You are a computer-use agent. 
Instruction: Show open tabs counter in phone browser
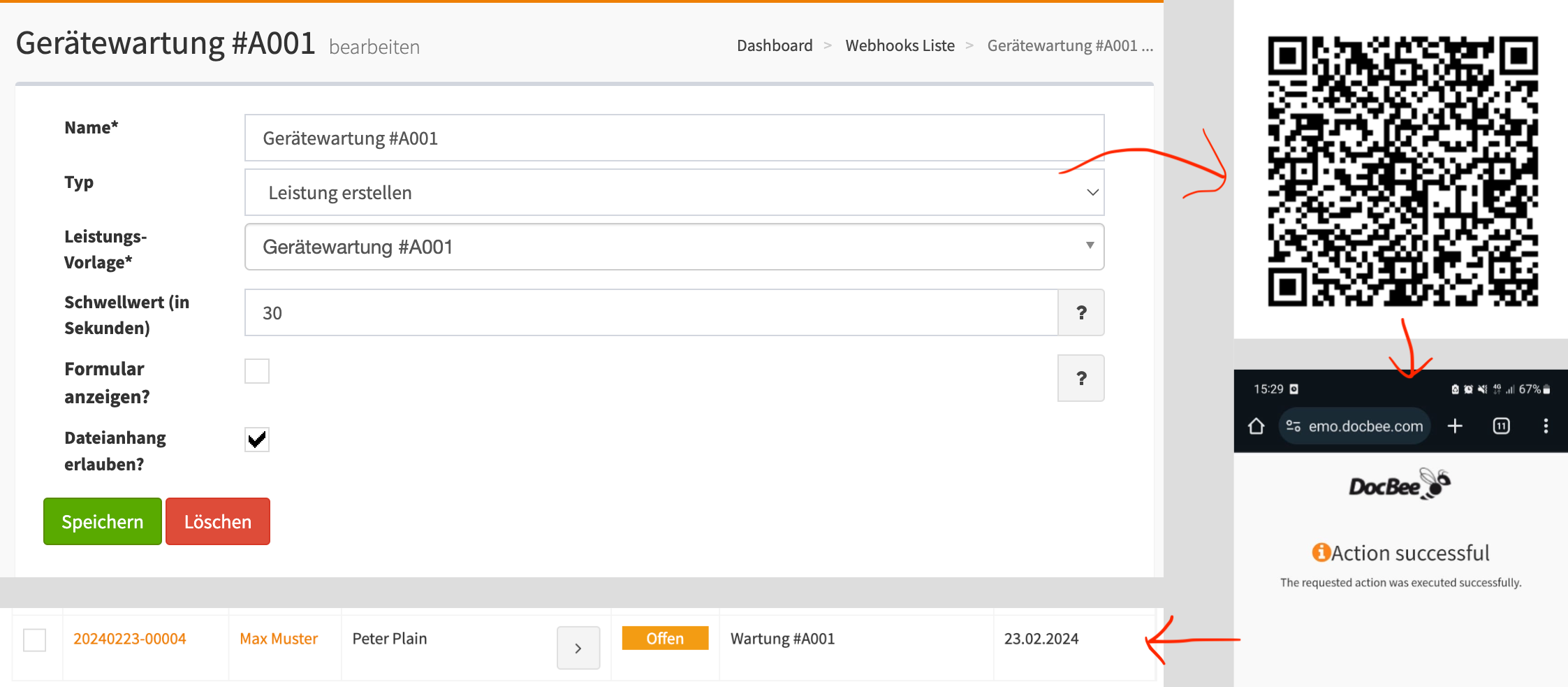tap(1501, 426)
